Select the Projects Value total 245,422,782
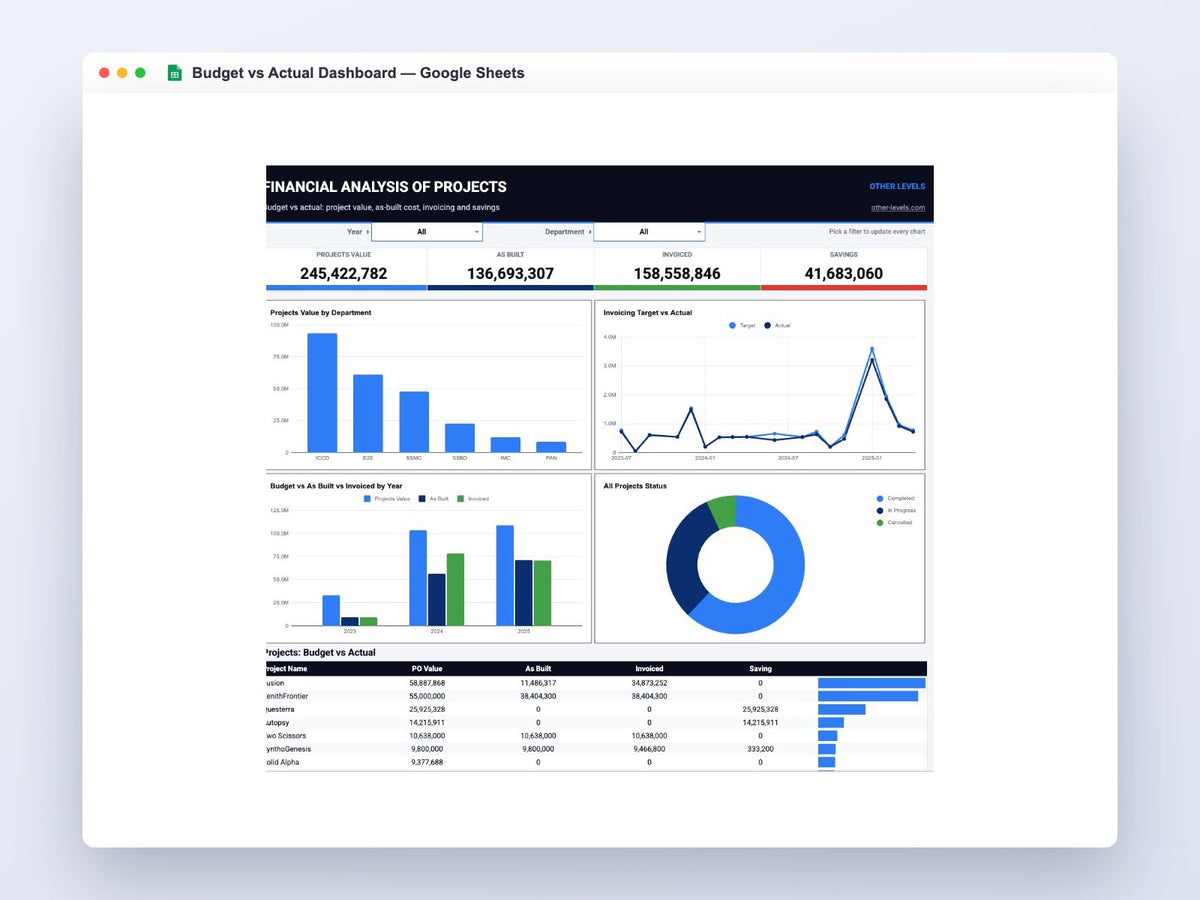The image size is (1200, 900). tap(343, 274)
